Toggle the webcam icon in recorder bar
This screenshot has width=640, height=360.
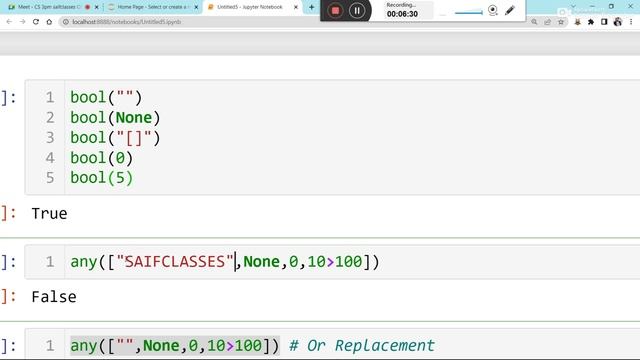(493, 11)
